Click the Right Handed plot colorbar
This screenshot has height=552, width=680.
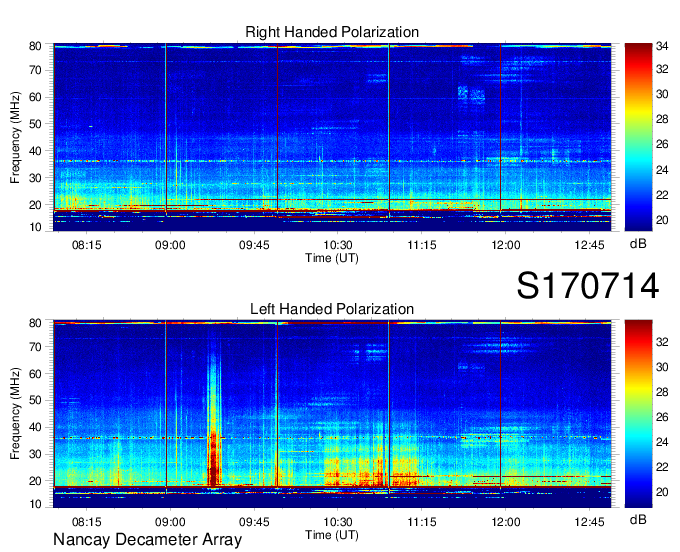click(638, 137)
